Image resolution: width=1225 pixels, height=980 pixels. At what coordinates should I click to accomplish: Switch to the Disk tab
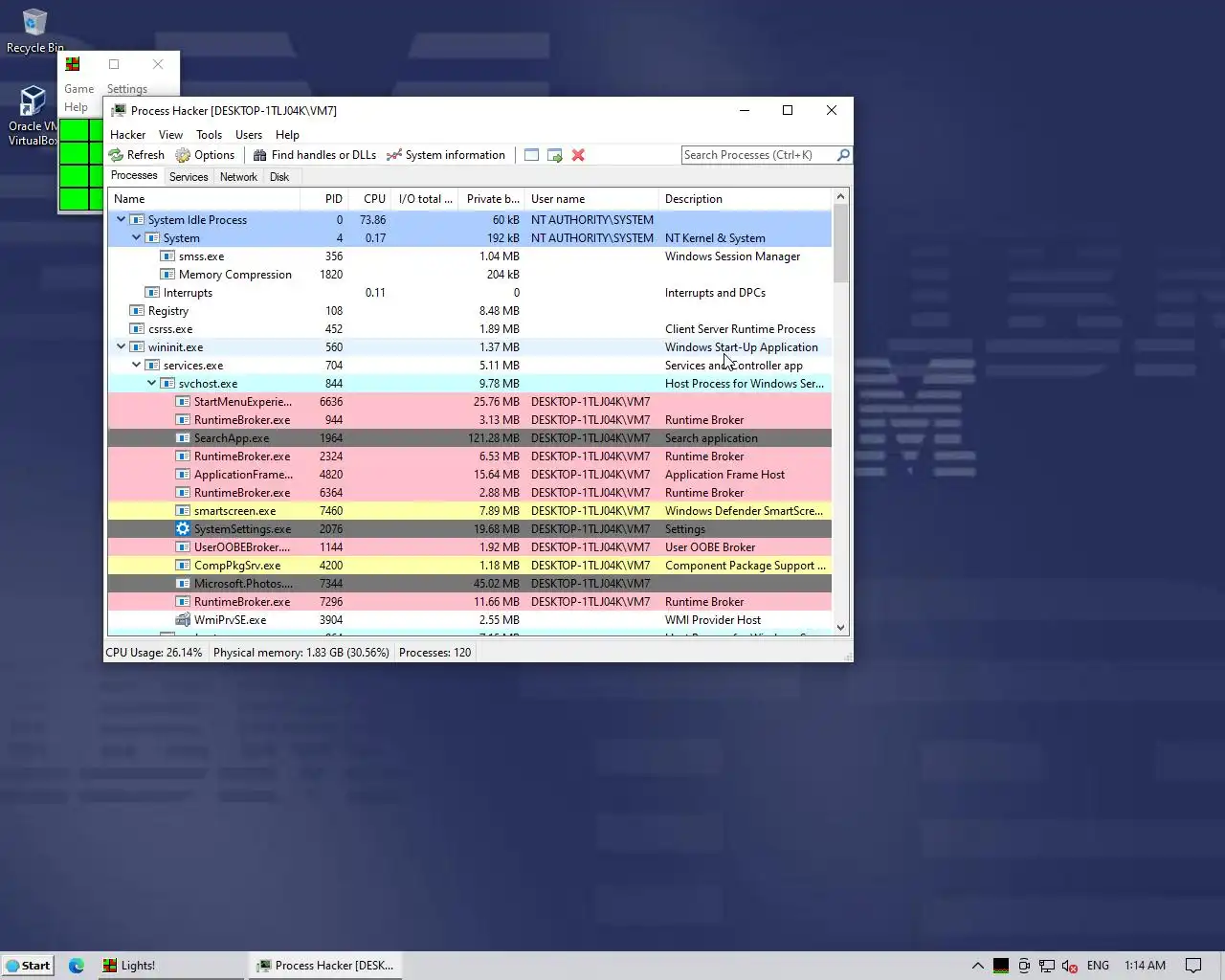pos(279,177)
